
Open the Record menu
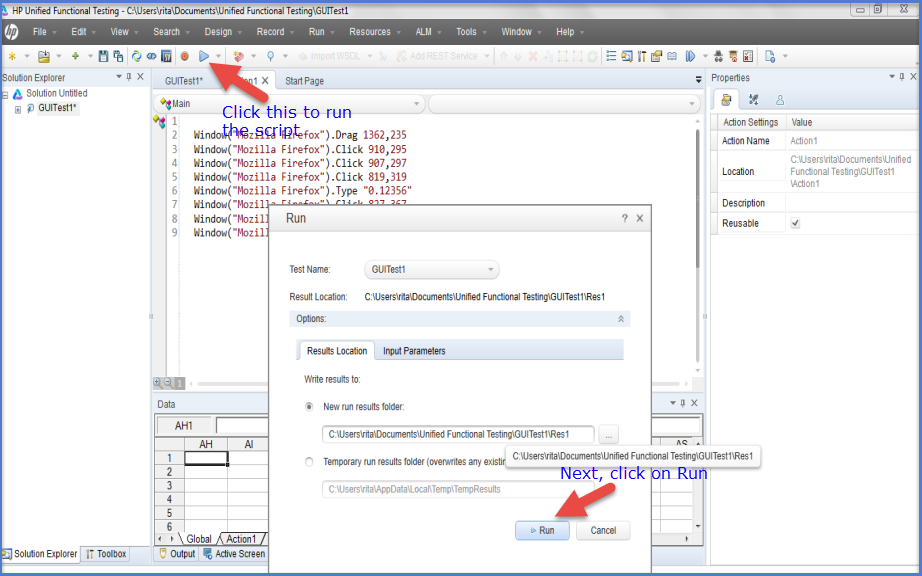coord(270,32)
